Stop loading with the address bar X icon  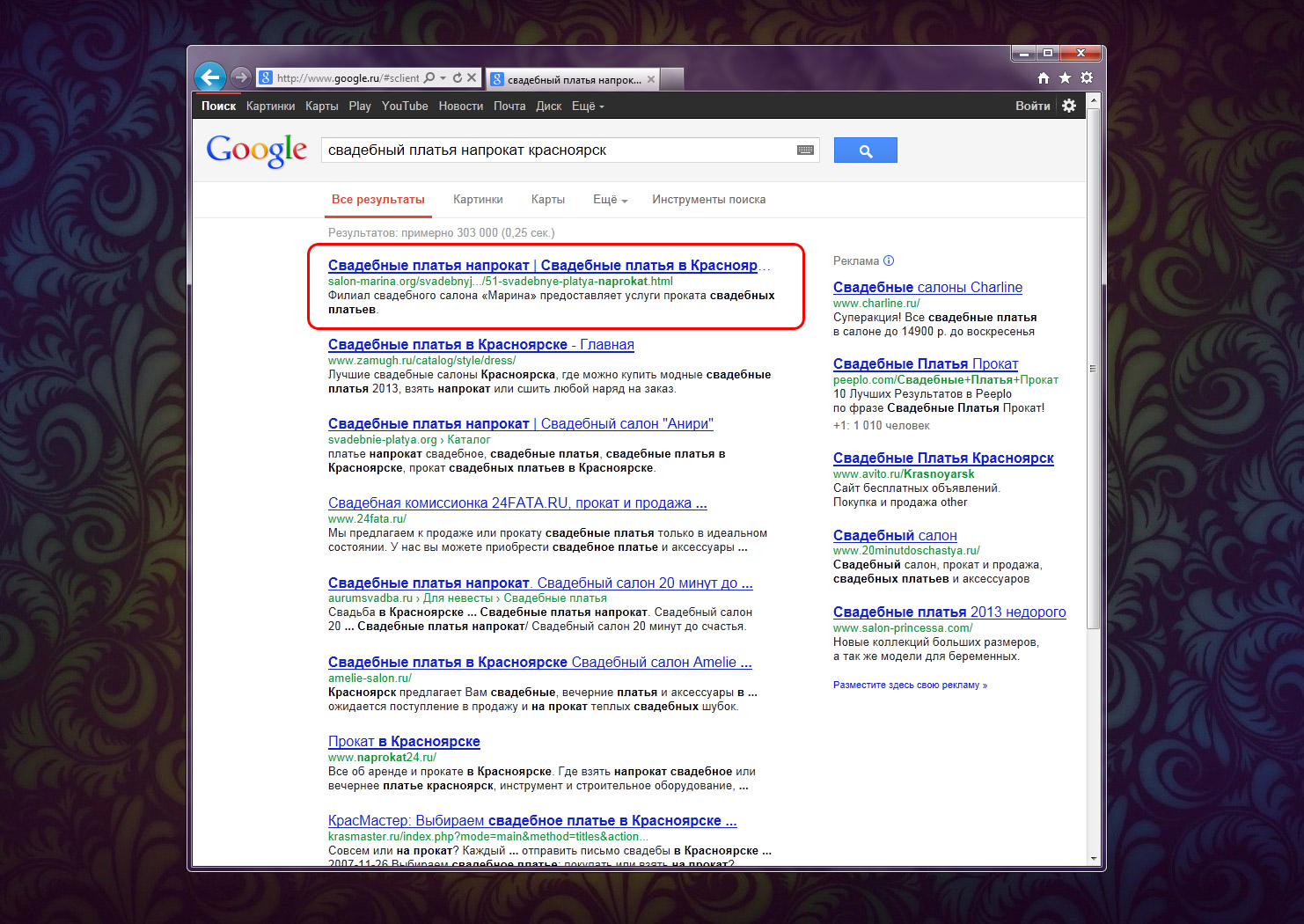(x=472, y=77)
